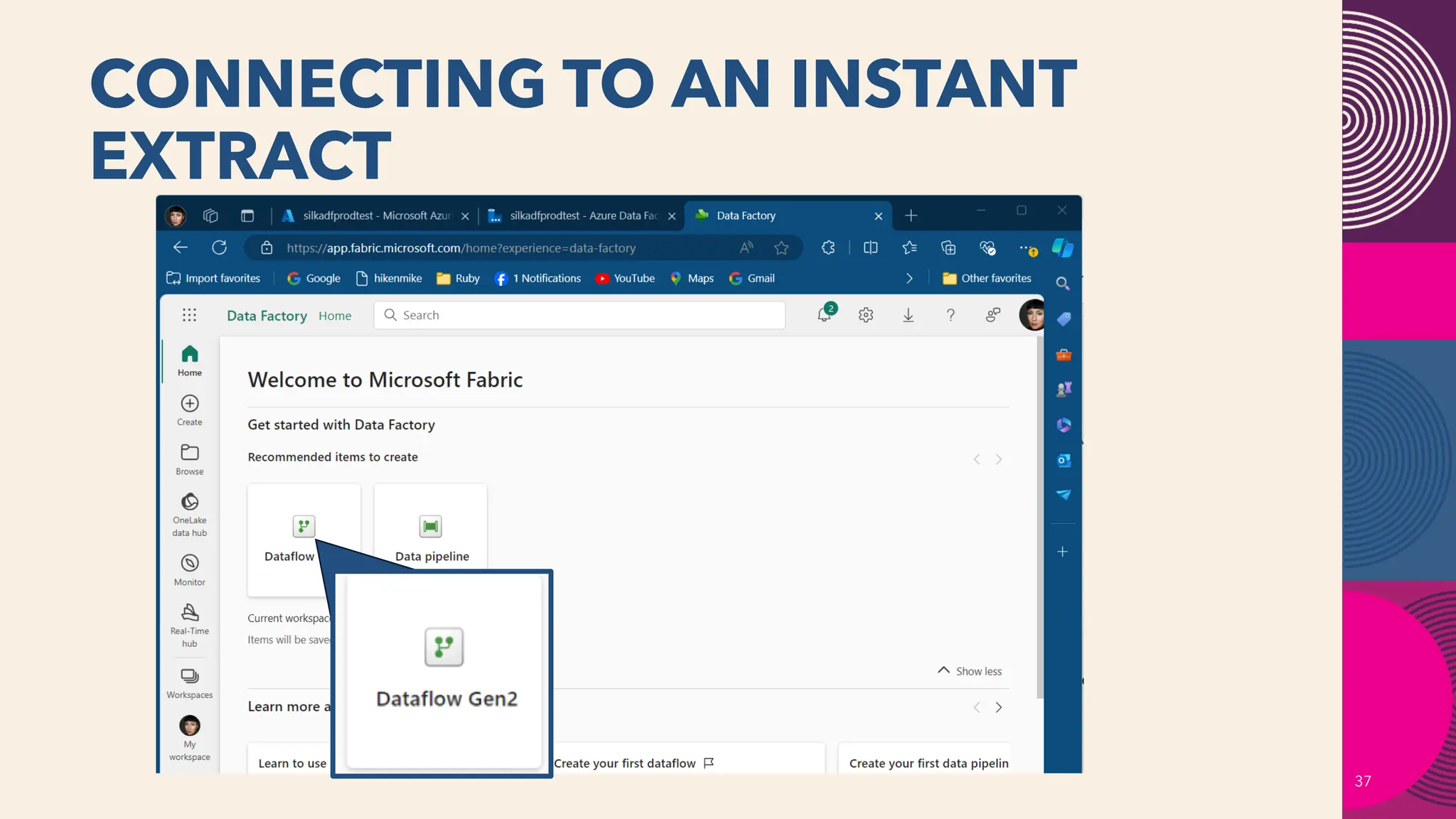
Task: Open the Maps bookmark
Action: pyautogui.click(x=692, y=278)
